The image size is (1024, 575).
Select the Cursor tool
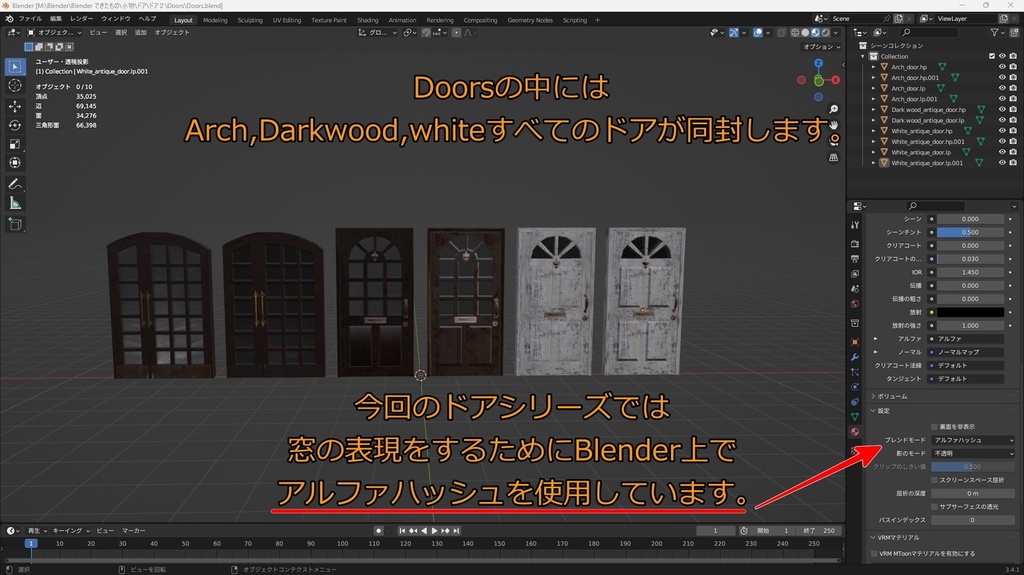[x=15, y=86]
